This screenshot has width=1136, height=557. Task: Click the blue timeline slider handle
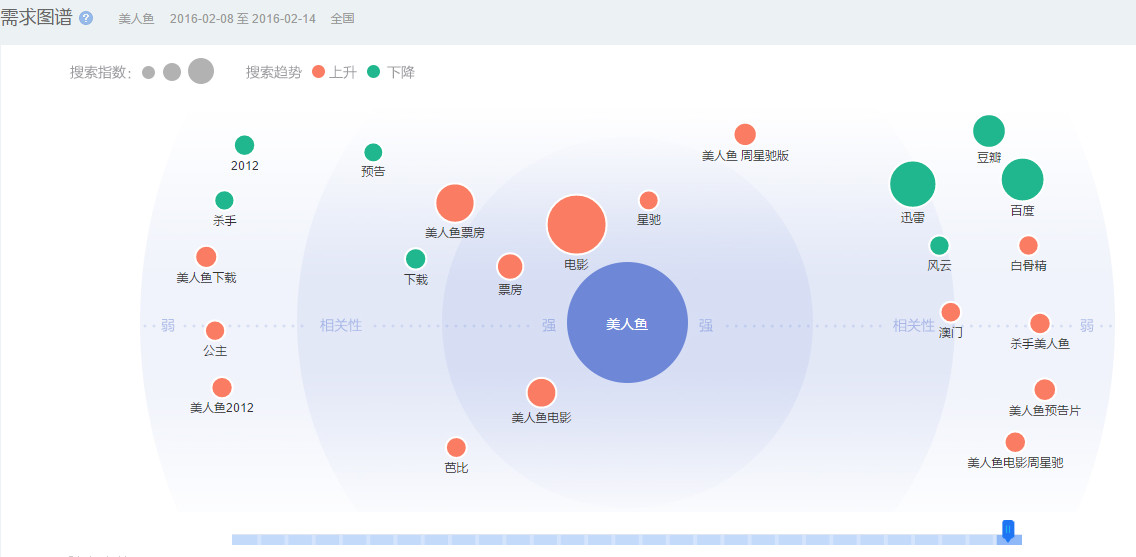(x=1008, y=530)
